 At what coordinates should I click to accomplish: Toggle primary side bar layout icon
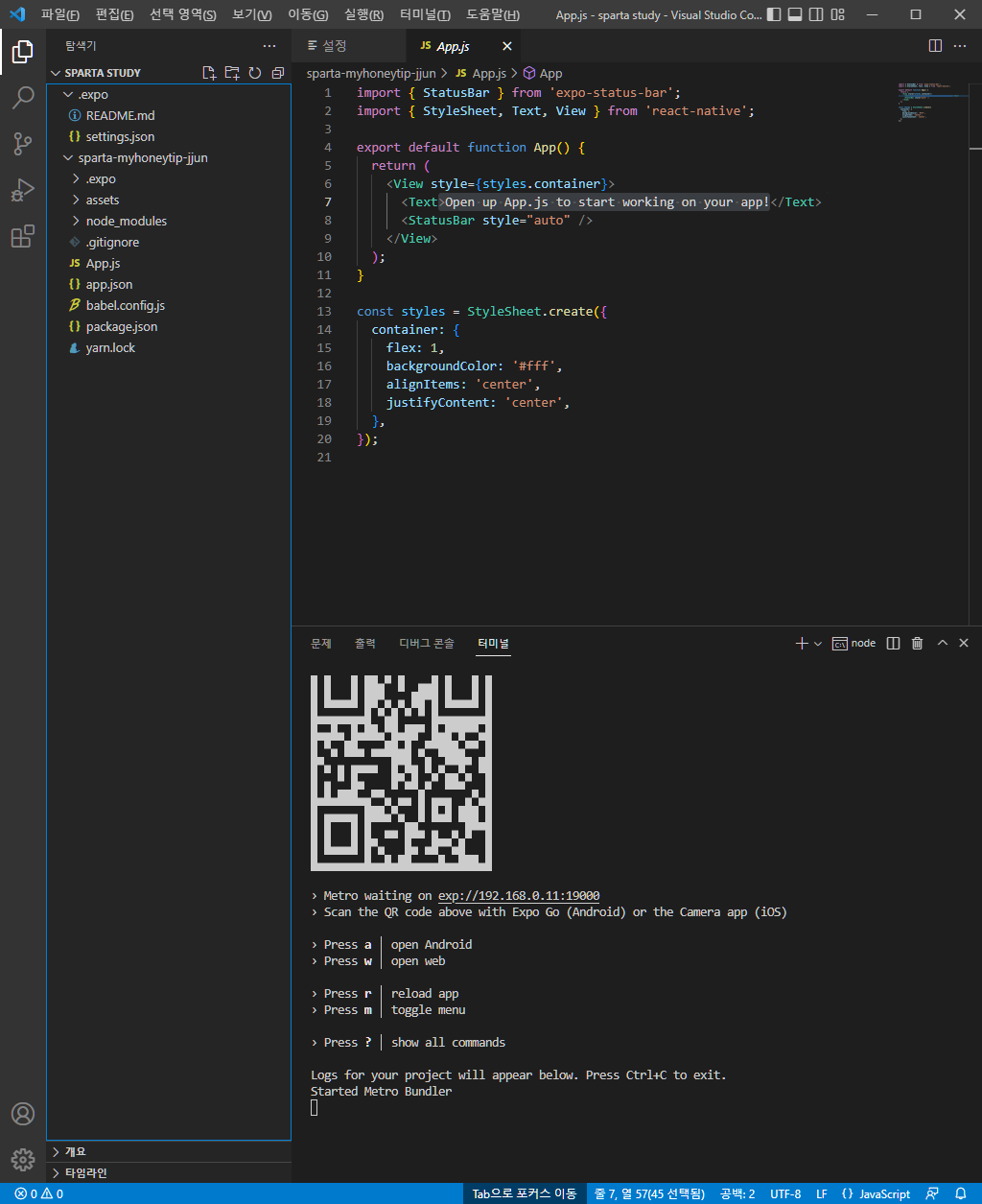pos(772,14)
